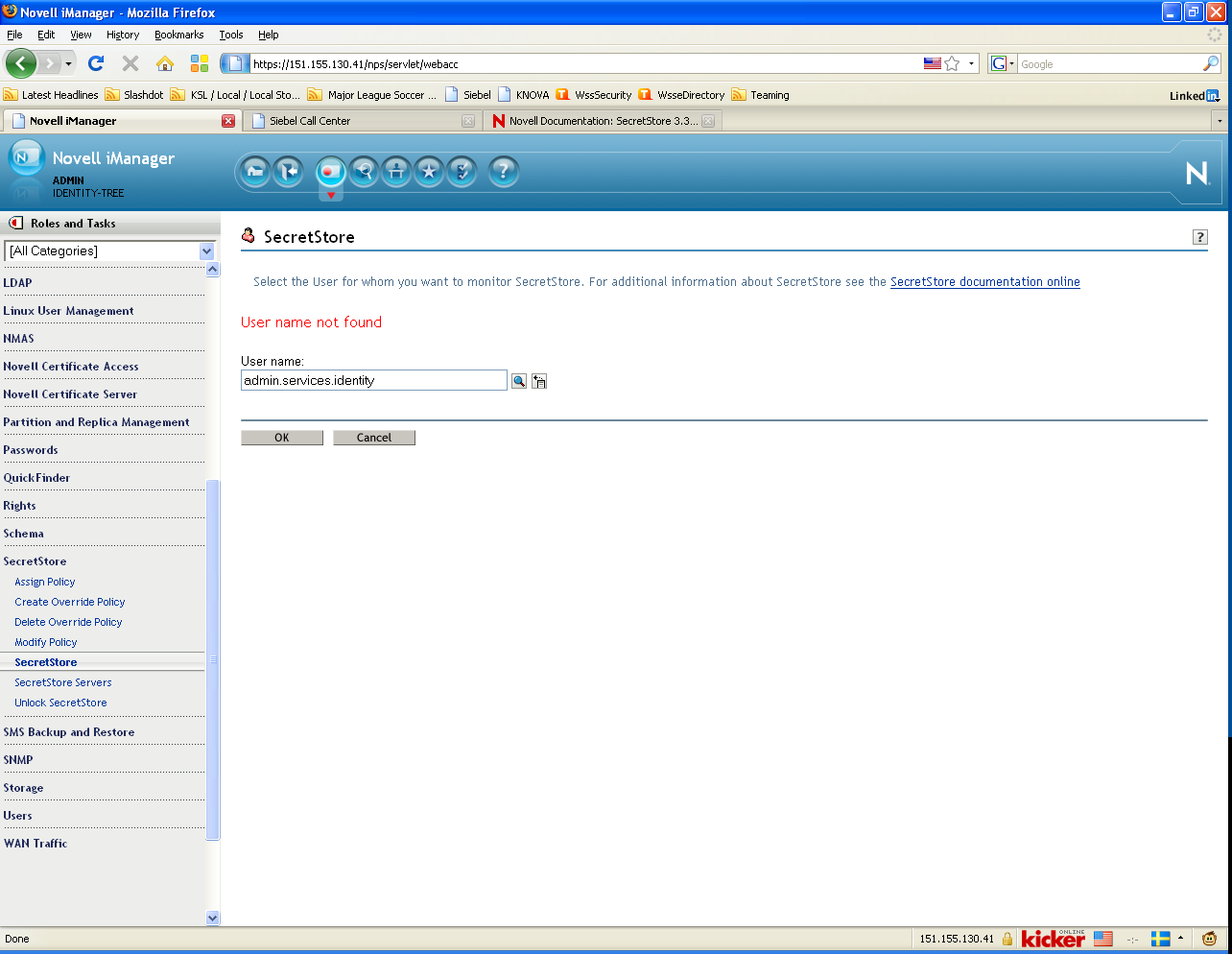Open the Configure desk icon
Viewport: 1232px width, 954px height.
[x=396, y=172]
